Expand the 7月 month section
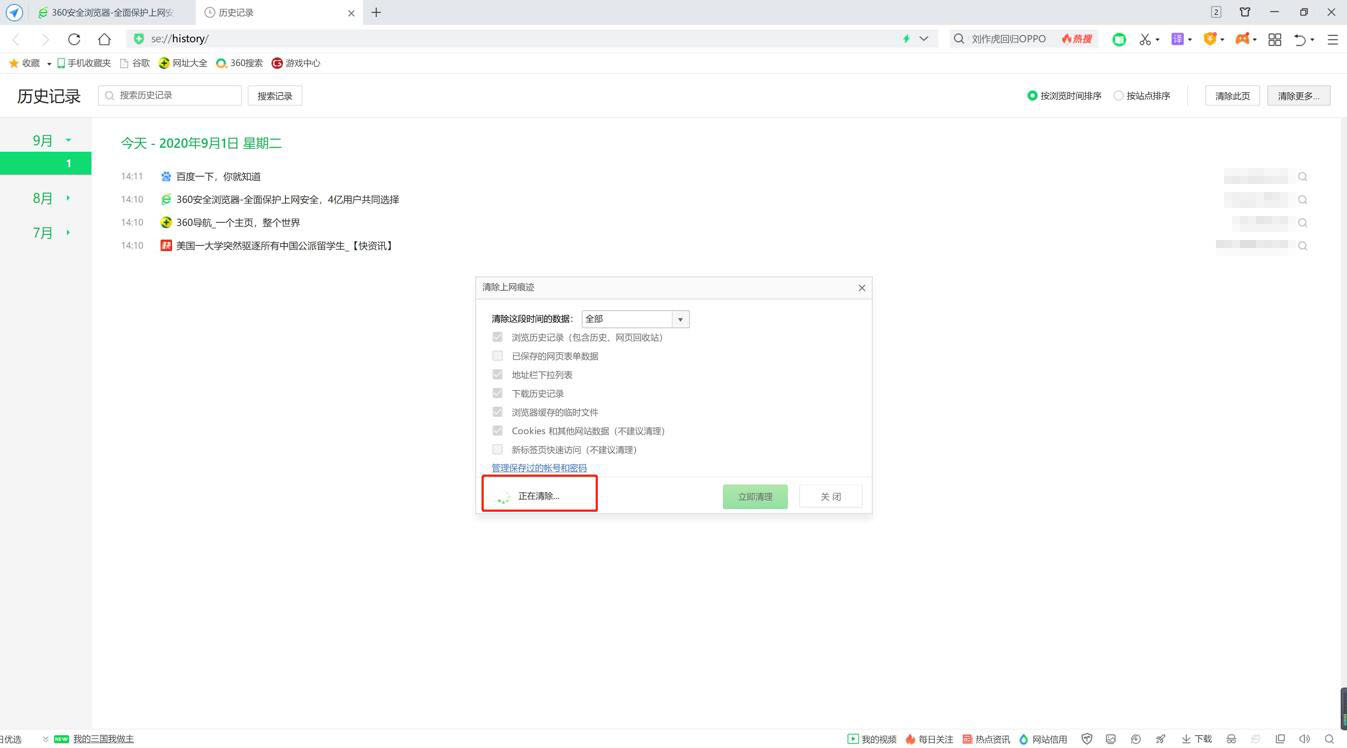1347x748 pixels. coord(52,233)
